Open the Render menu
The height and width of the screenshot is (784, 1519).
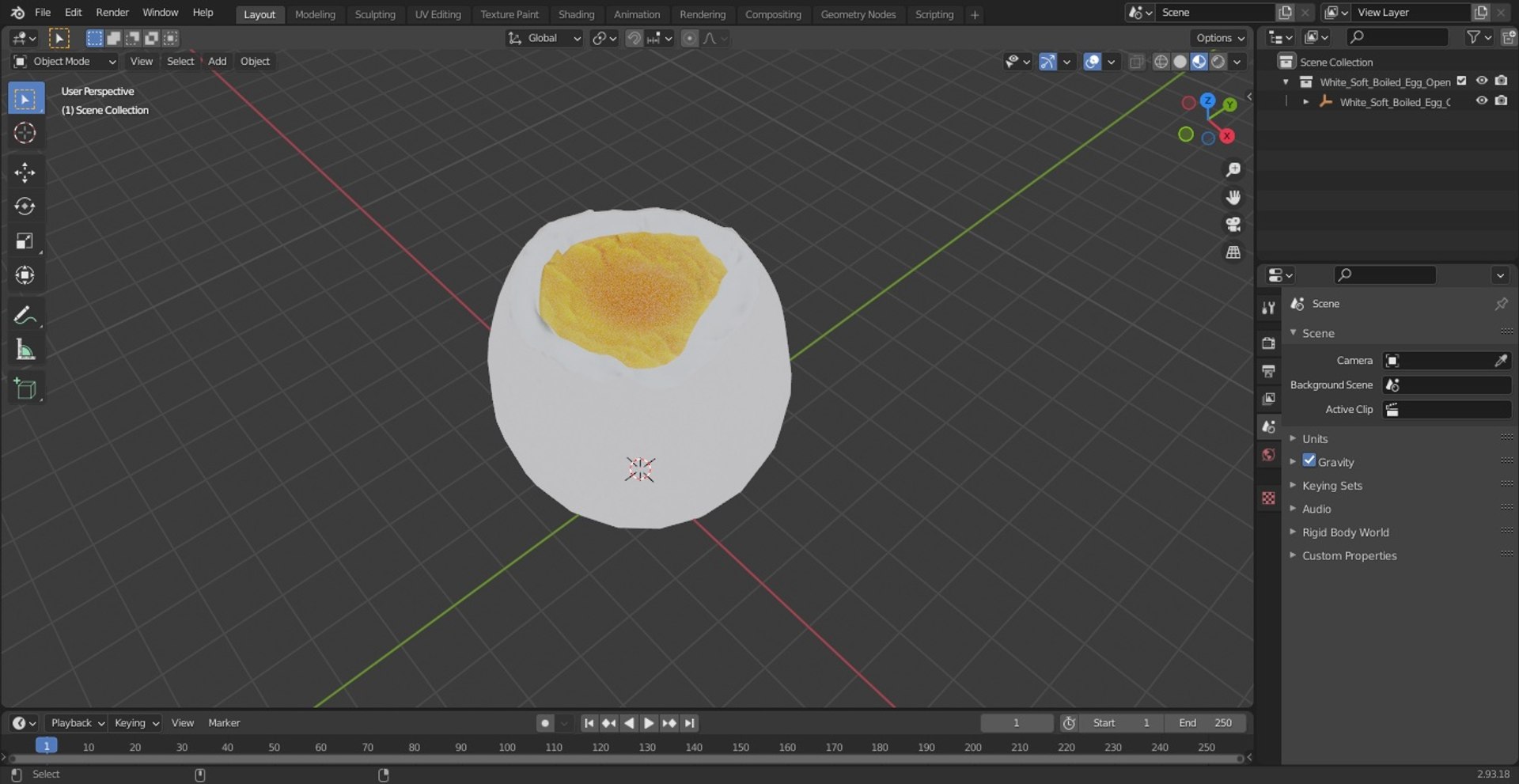(112, 13)
